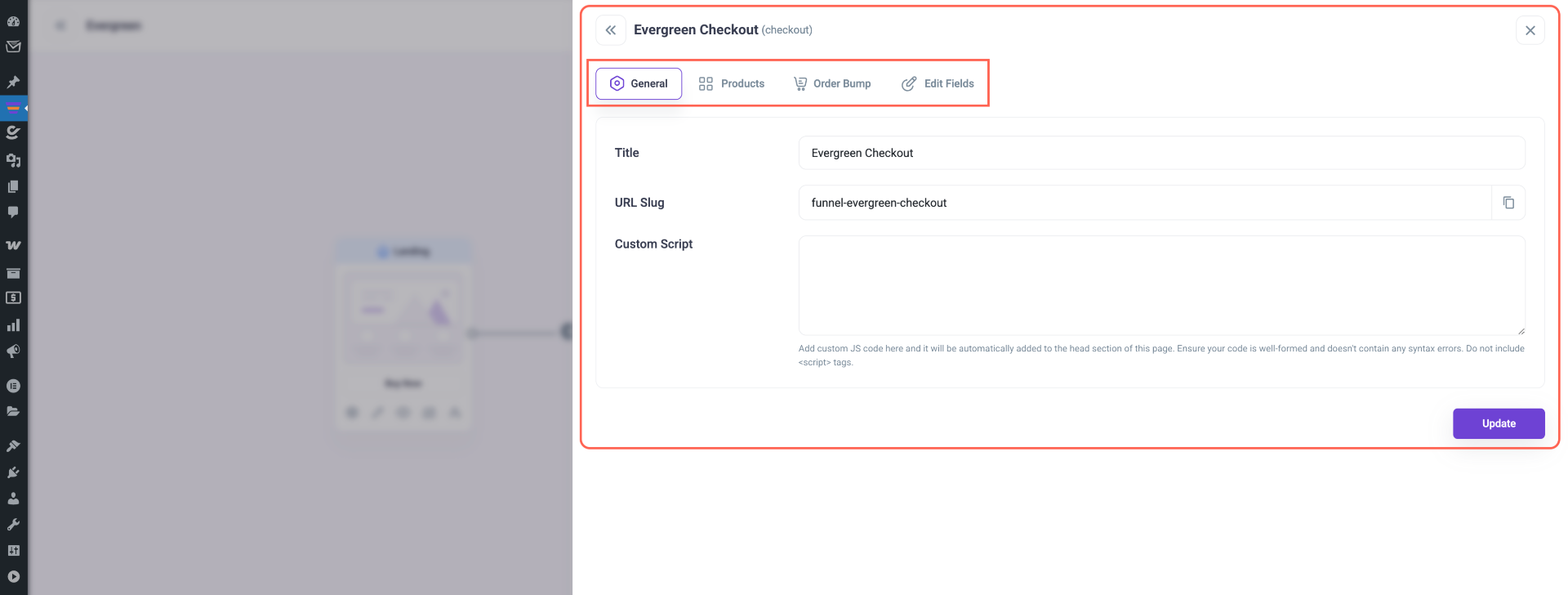This screenshot has height=595, width=1568.
Task: Open the Elementor circle icon
Action: click(13, 386)
